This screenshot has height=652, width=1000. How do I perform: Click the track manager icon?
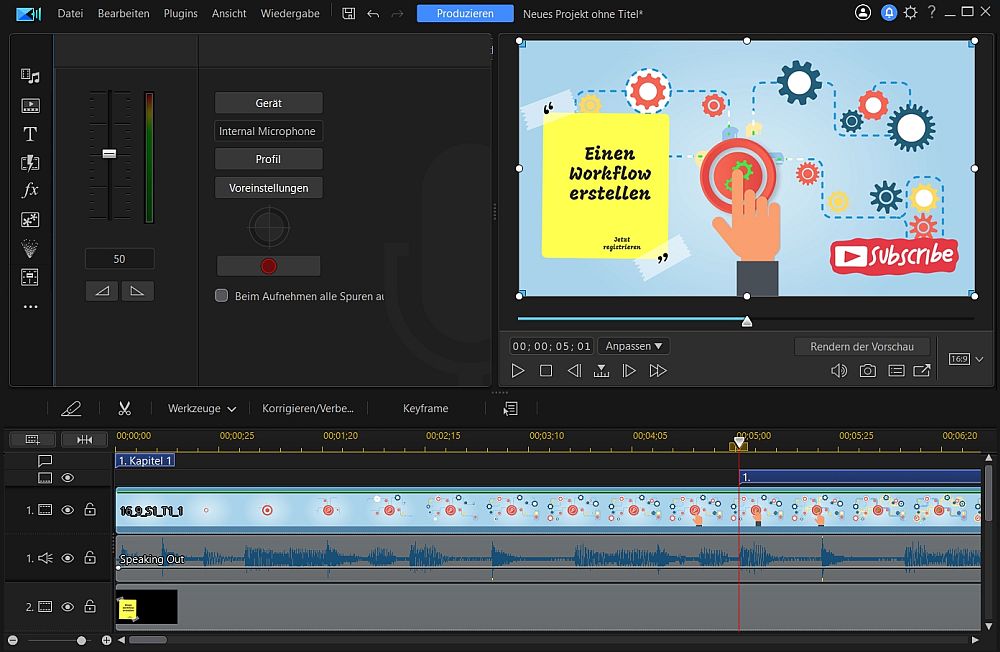point(32,439)
